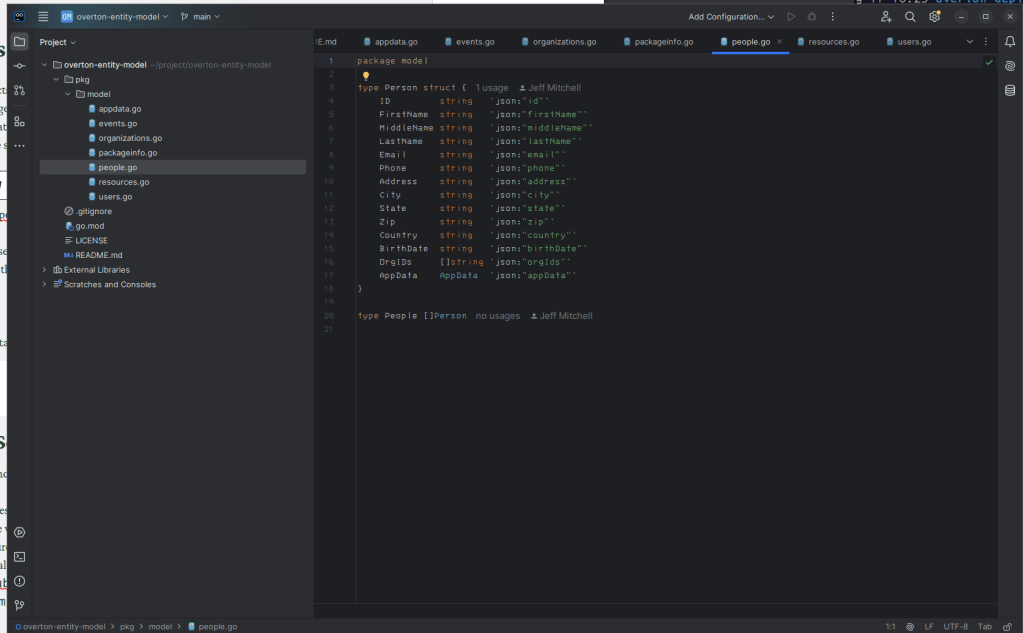Screen dimensions: 1023x633
Task: Open the Git tool window icon
Action: (x=19, y=605)
